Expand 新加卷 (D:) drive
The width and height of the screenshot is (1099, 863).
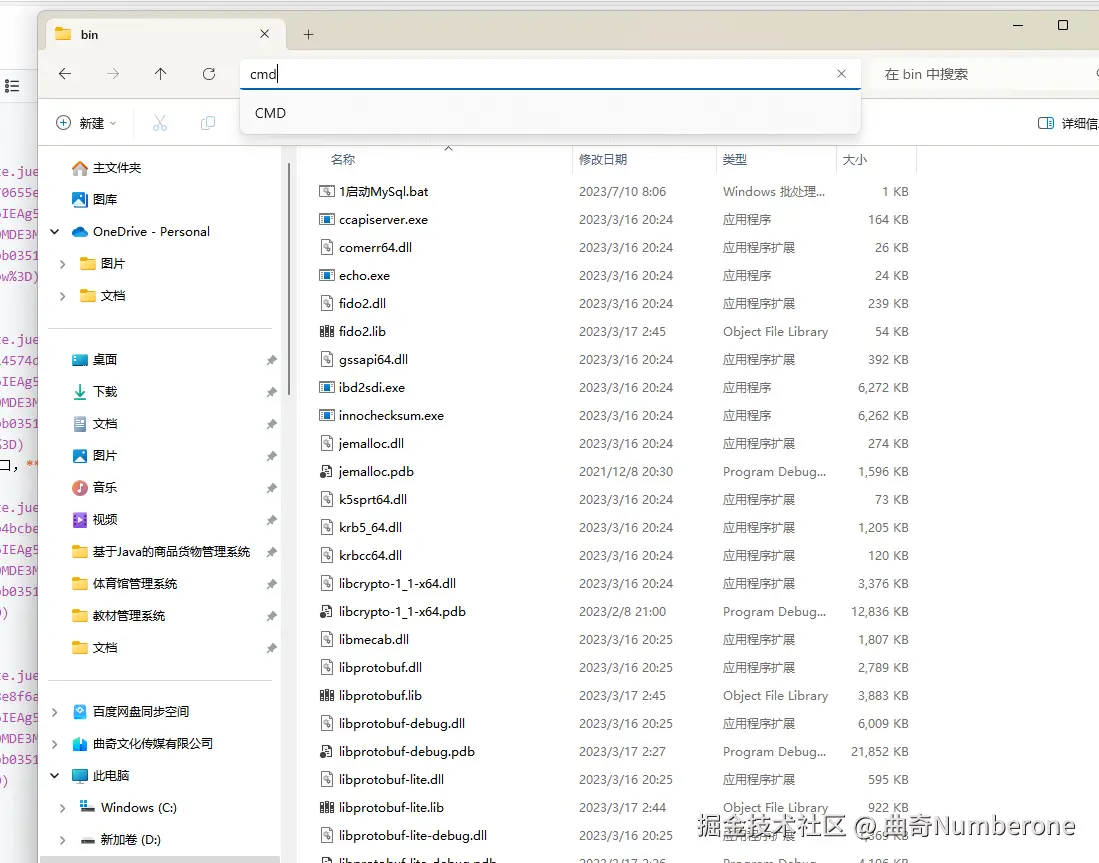[62, 840]
